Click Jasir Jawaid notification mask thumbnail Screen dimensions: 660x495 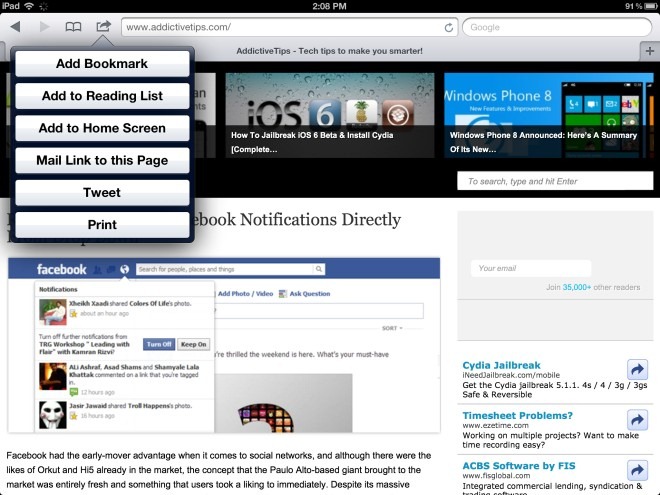(x=53, y=415)
